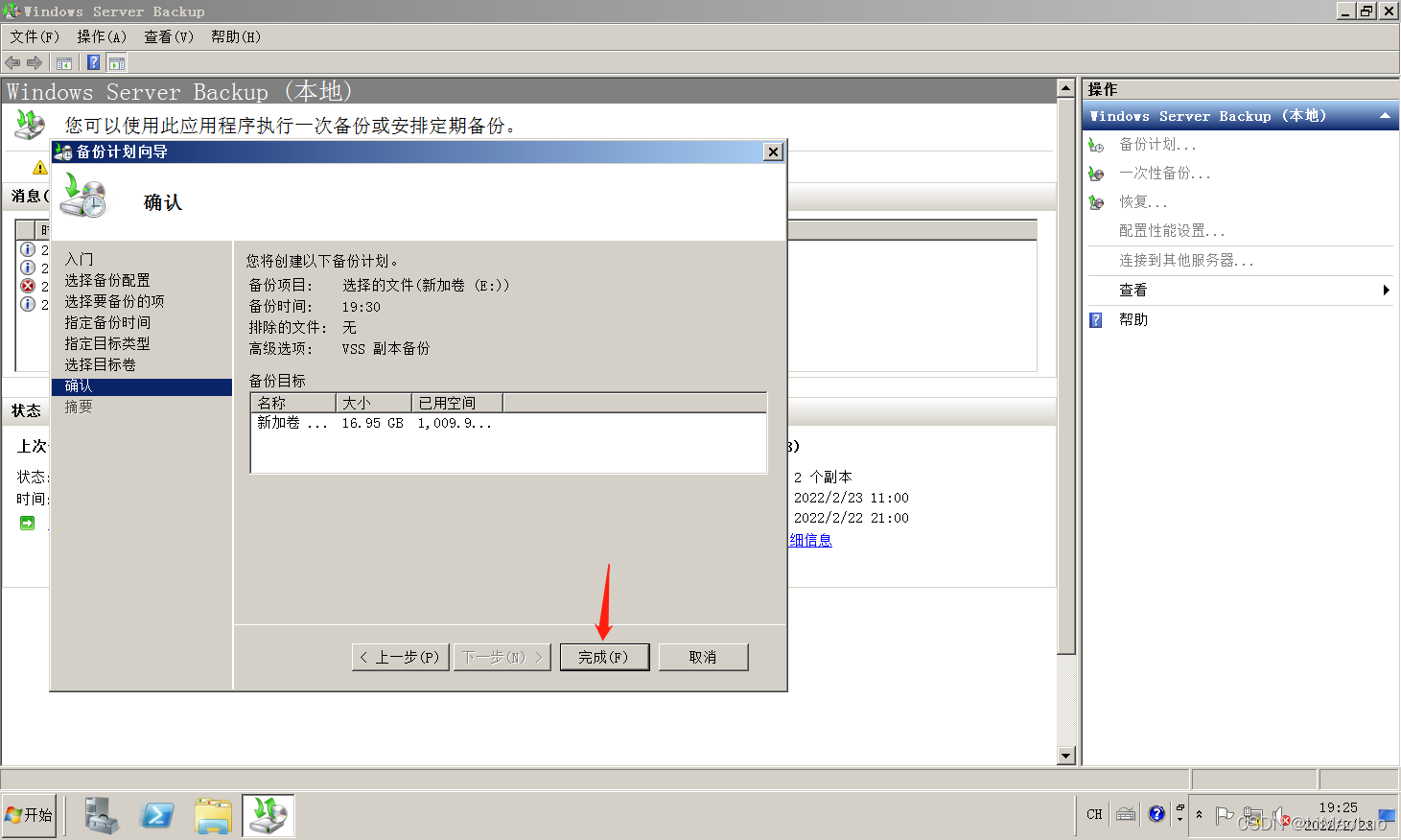
Task: Close the 备份计划向导 dialog with the X
Action: point(774,152)
